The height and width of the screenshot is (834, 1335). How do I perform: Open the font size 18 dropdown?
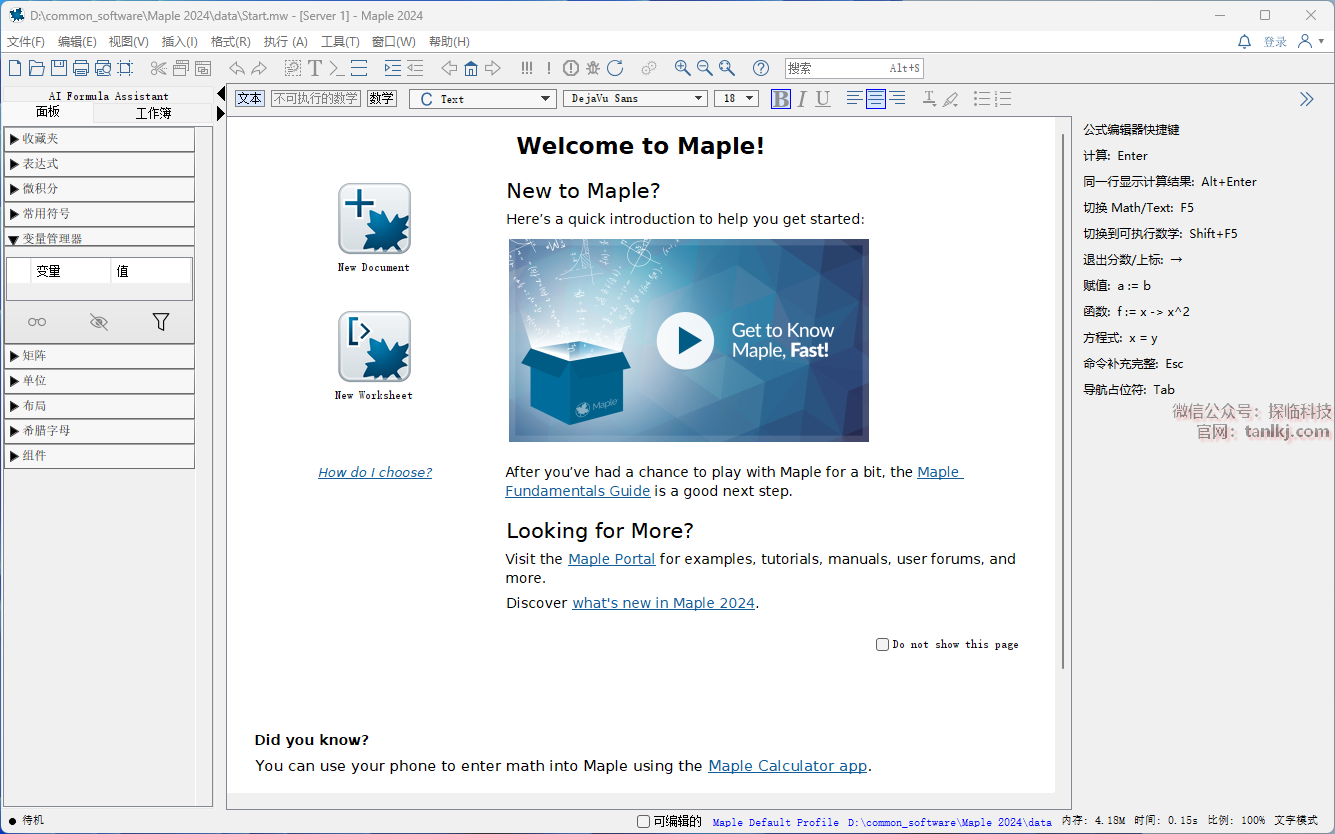coord(736,98)
